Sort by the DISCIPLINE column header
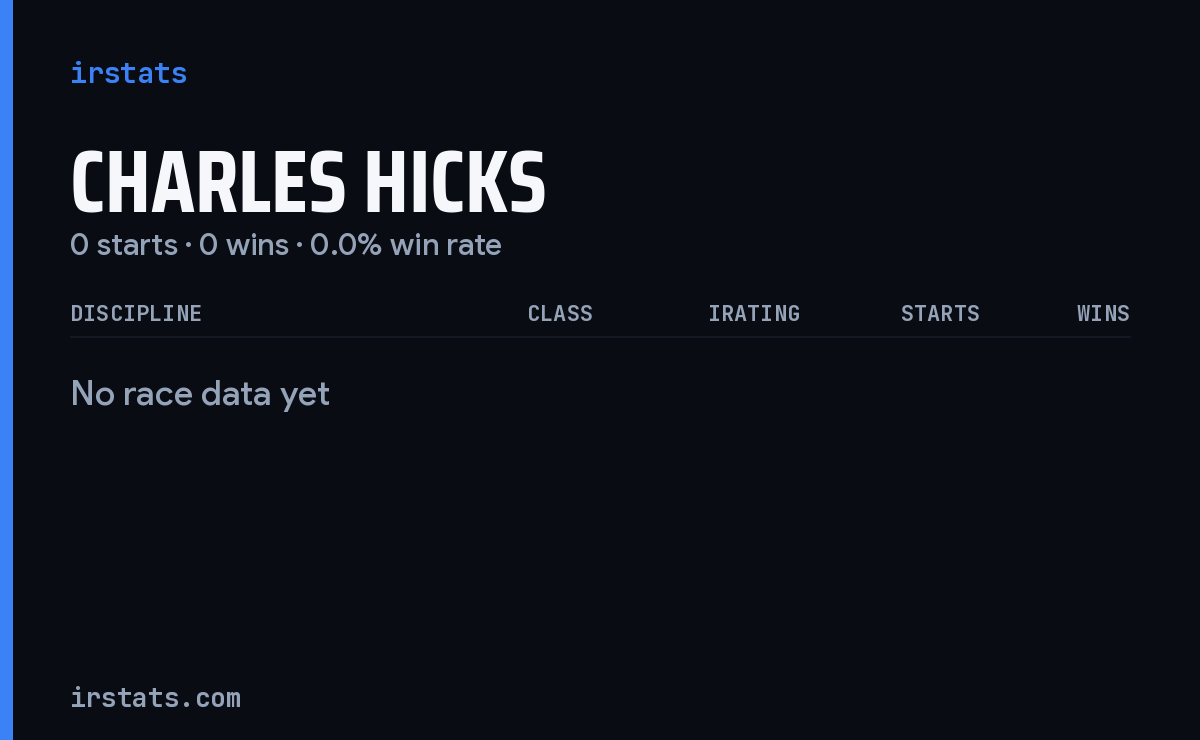The height and width of the screenshot is (740, 1200). tap(136, 313)
